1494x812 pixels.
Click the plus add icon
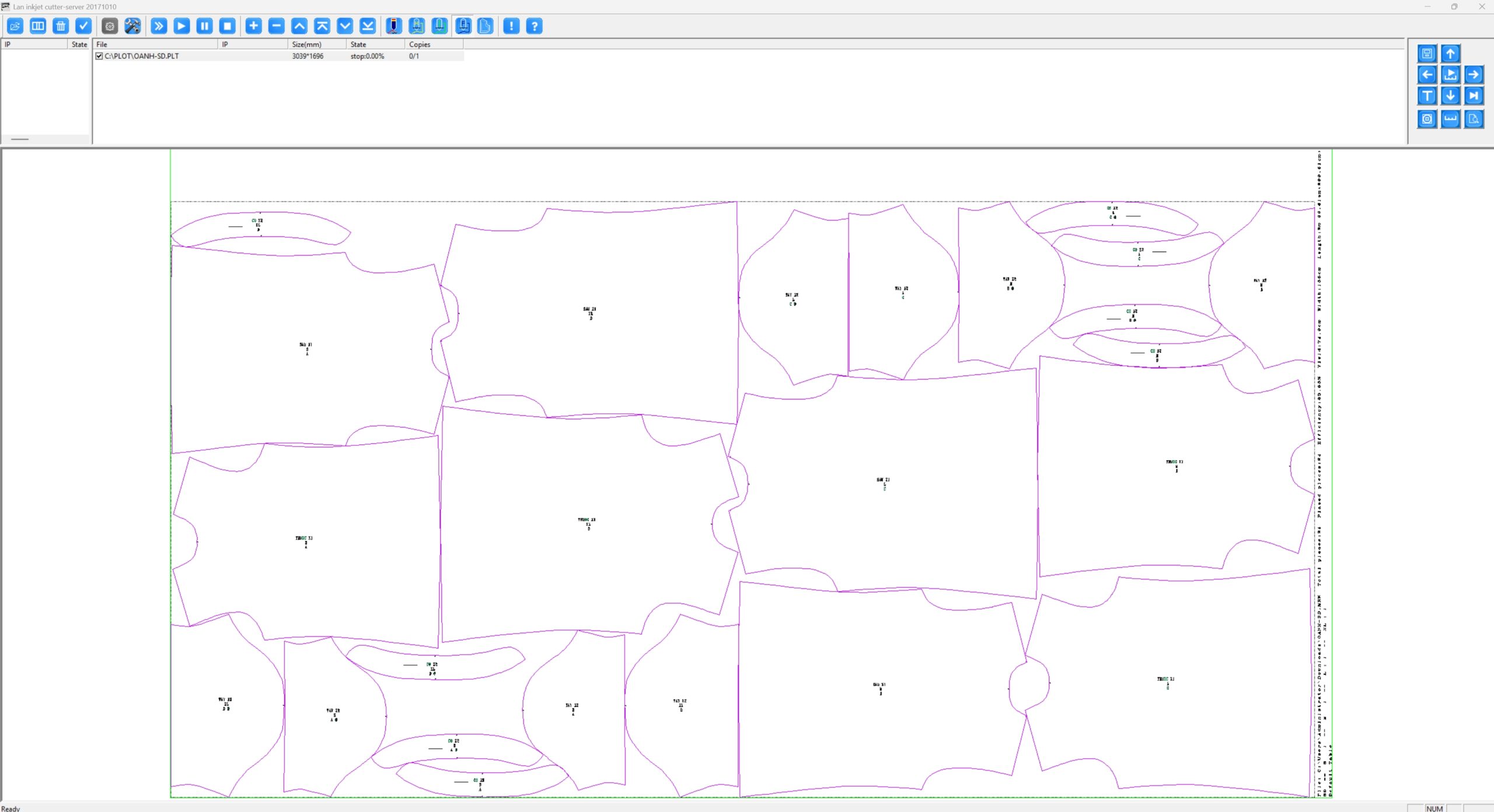coord(253,26)
